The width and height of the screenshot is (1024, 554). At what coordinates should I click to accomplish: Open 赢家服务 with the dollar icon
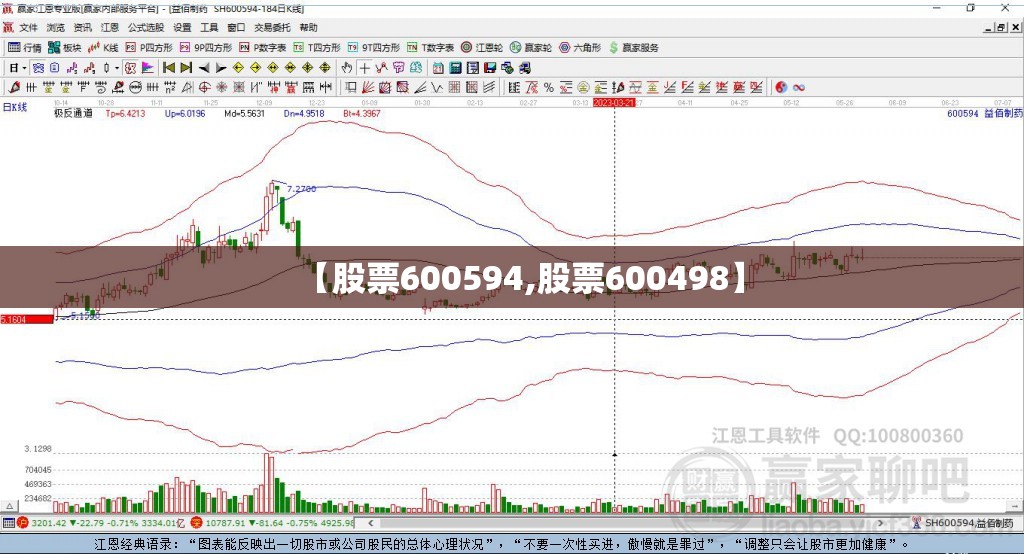pyautogui.click(x=633, y=48)
